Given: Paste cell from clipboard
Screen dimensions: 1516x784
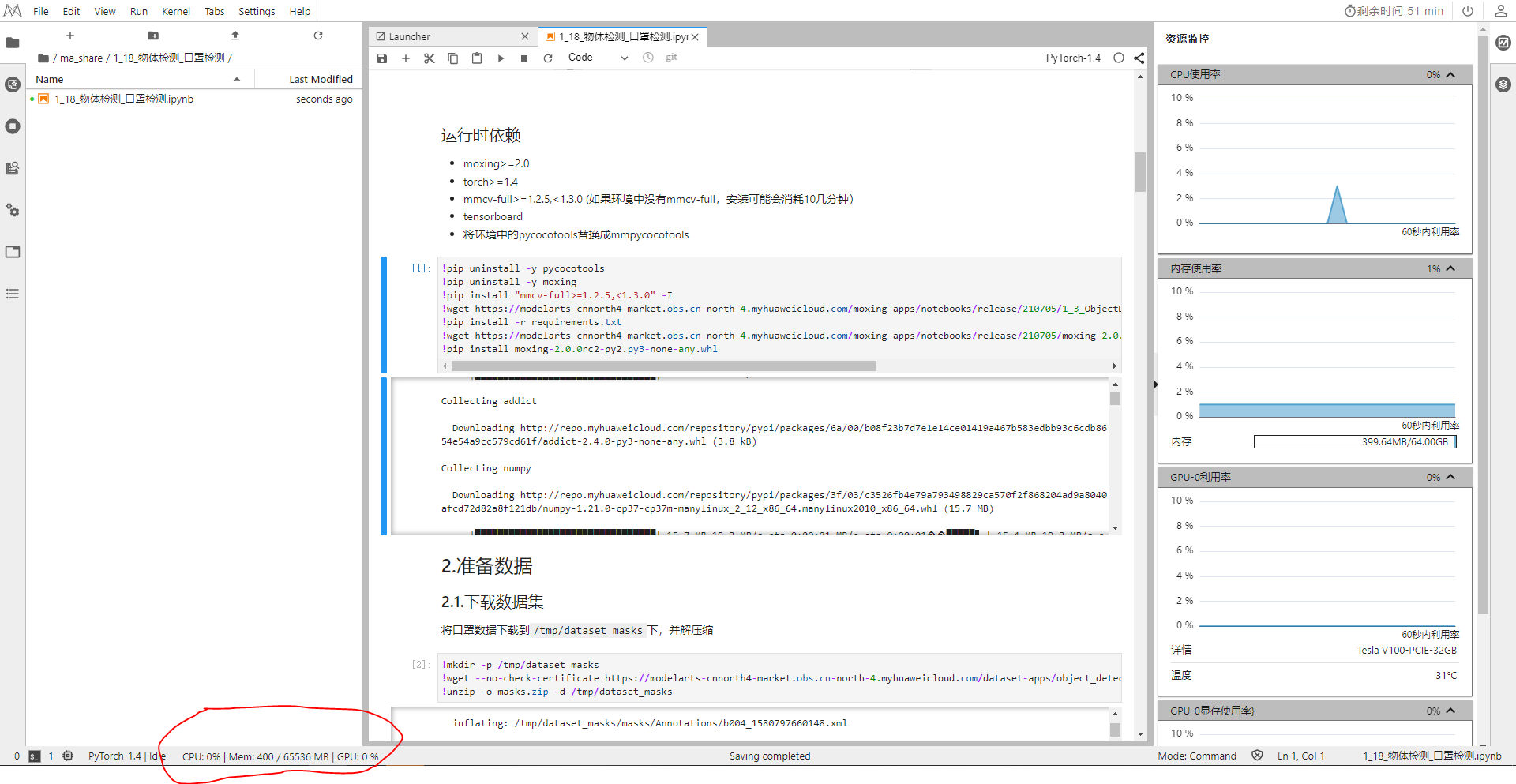Looking at the screenshot, I should (x=477, y=58).
